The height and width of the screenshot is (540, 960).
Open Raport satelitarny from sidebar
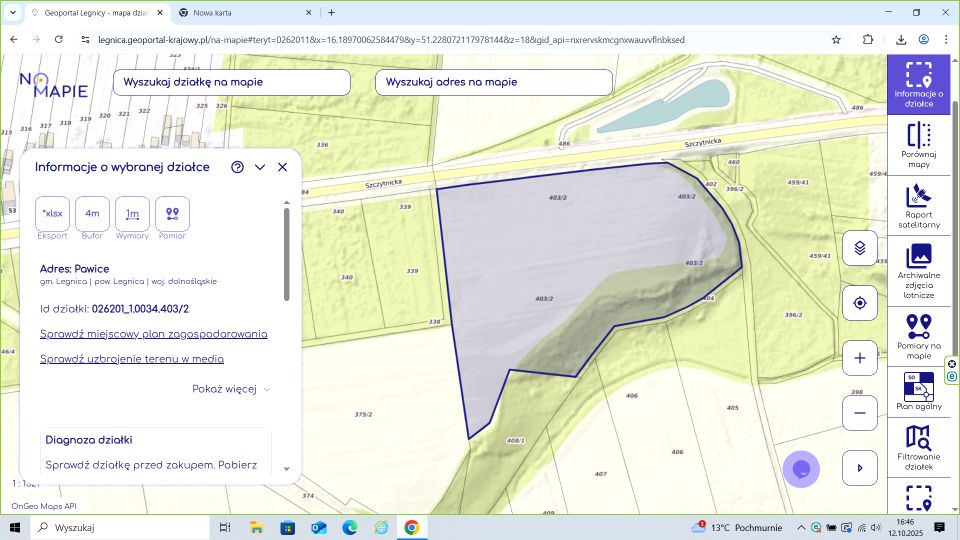[x=918, y=207]
